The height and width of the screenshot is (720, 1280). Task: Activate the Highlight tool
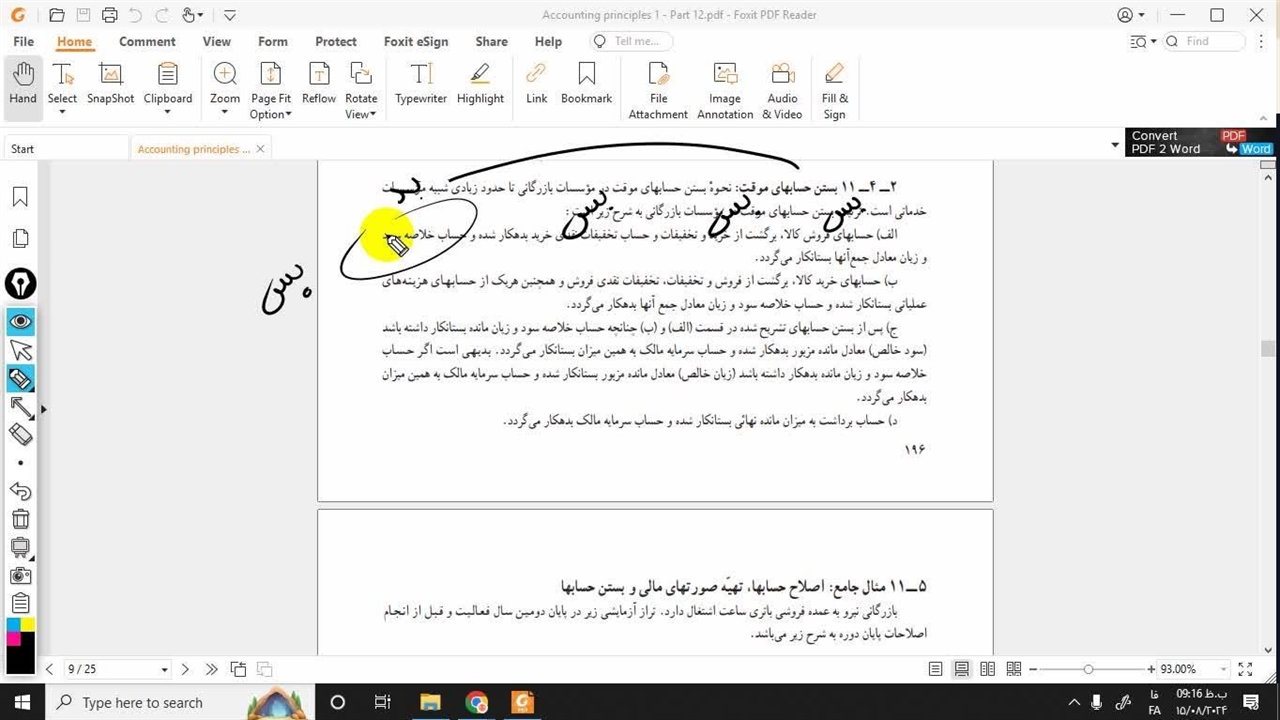(480, 84)
